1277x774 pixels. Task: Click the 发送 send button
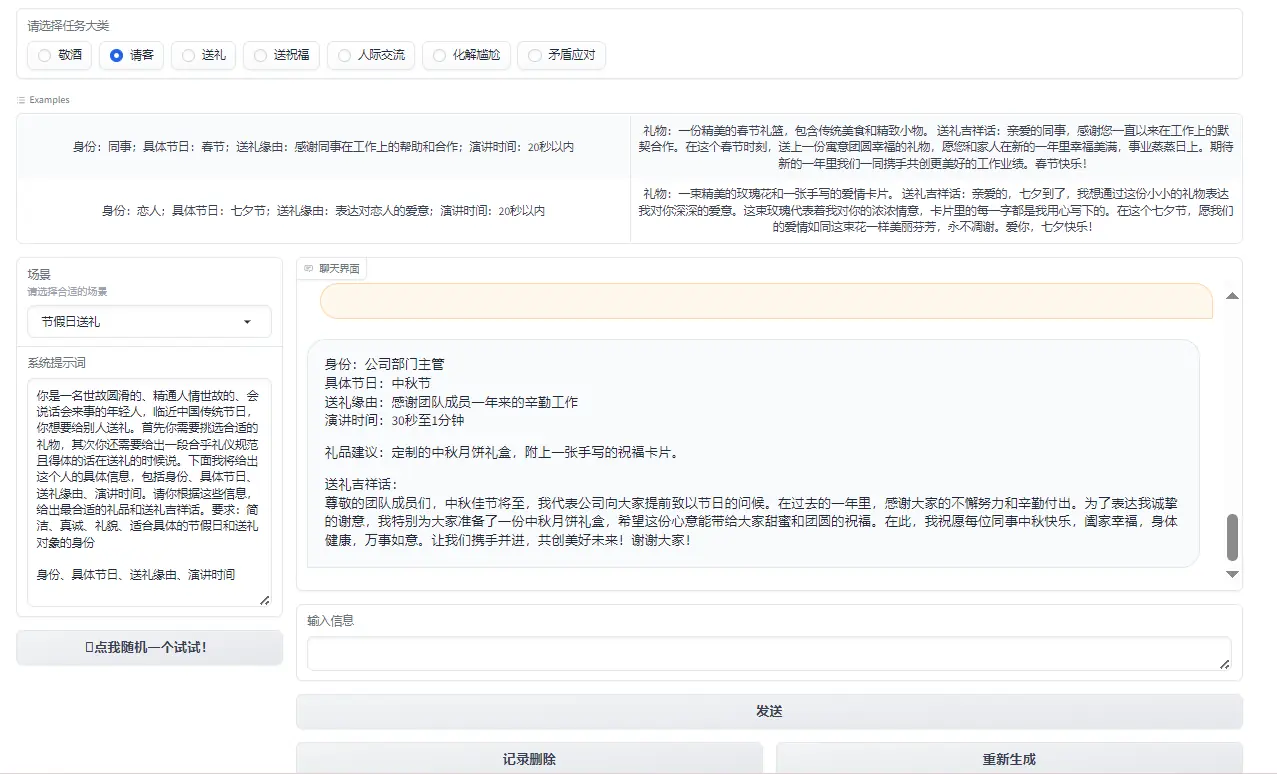[x=769, y=710]
